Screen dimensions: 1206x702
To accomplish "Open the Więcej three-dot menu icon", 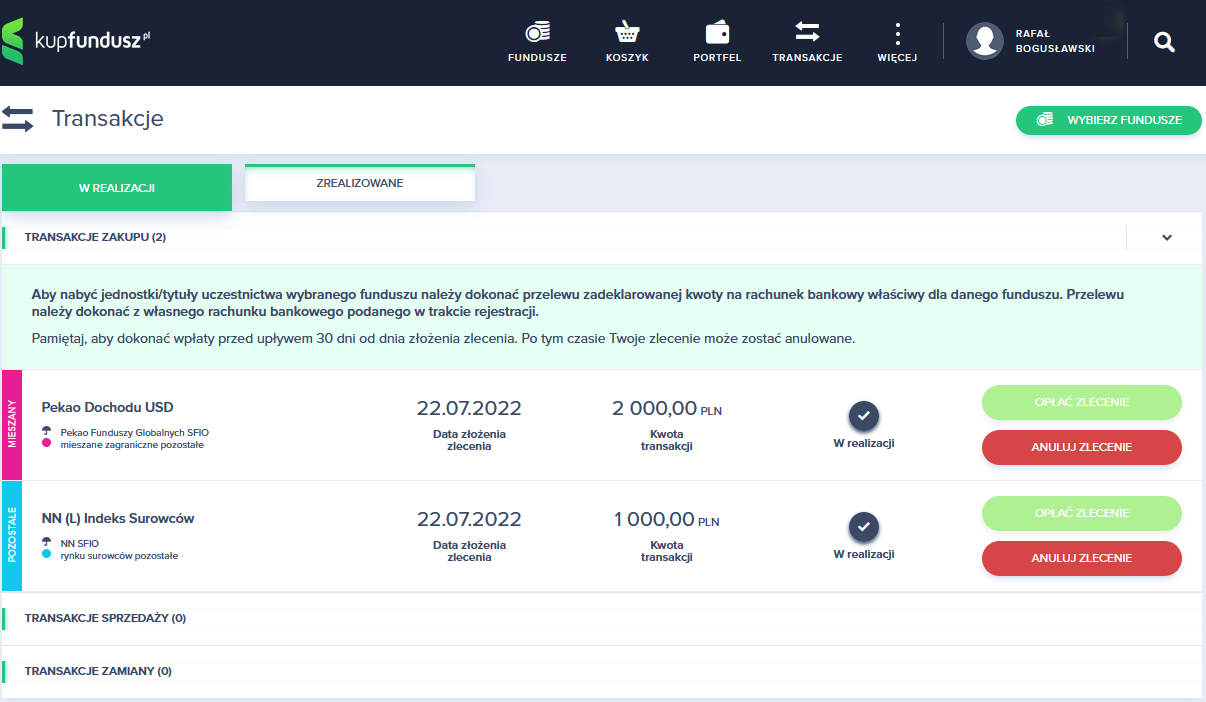I will (897, 32).
